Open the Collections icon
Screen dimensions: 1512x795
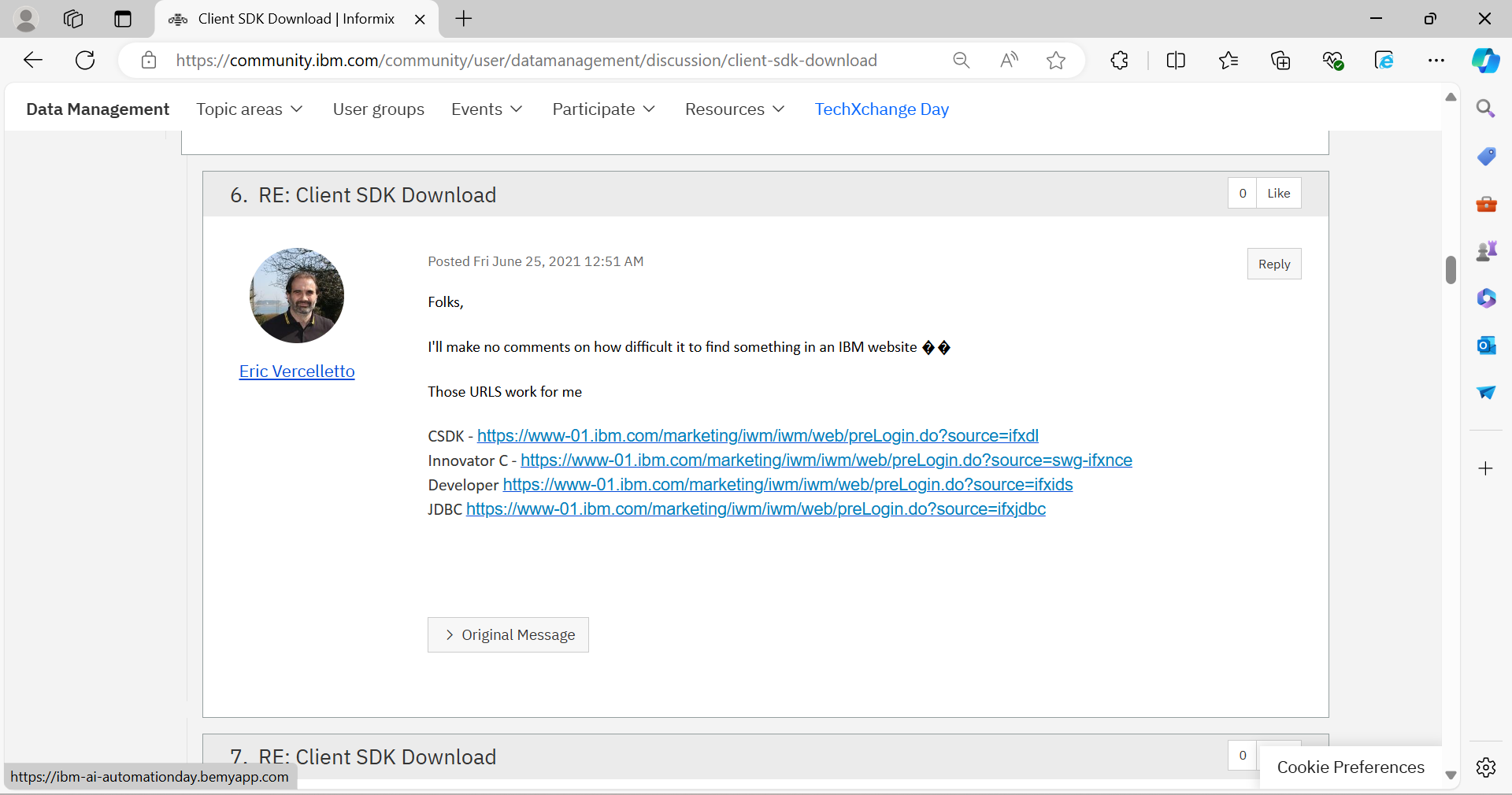coord(1280,60)
